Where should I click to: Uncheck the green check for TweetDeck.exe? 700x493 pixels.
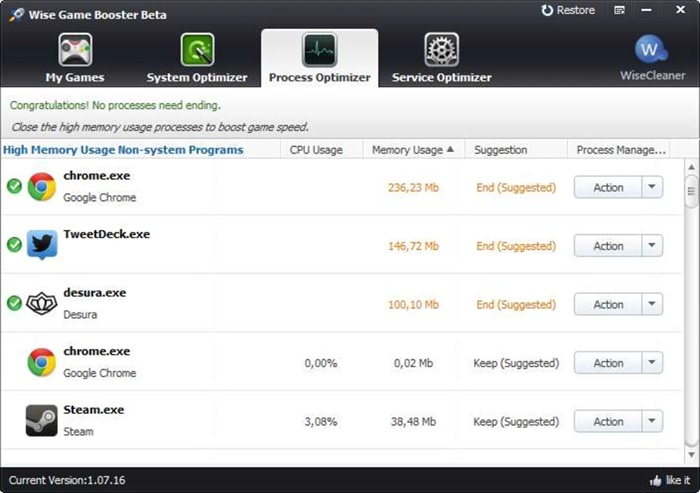tap(14, 245)
